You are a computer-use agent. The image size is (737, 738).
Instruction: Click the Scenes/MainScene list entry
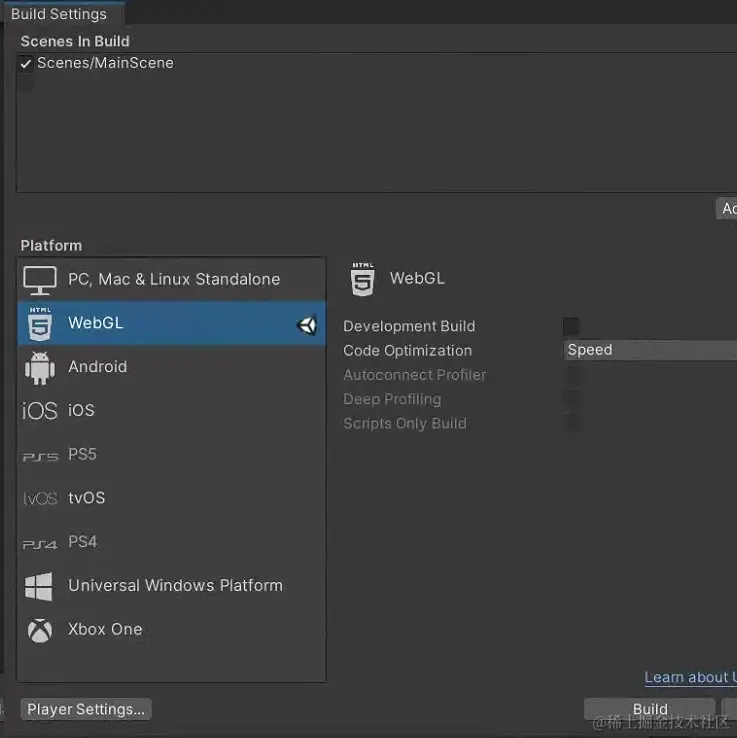tap(105, 63)
